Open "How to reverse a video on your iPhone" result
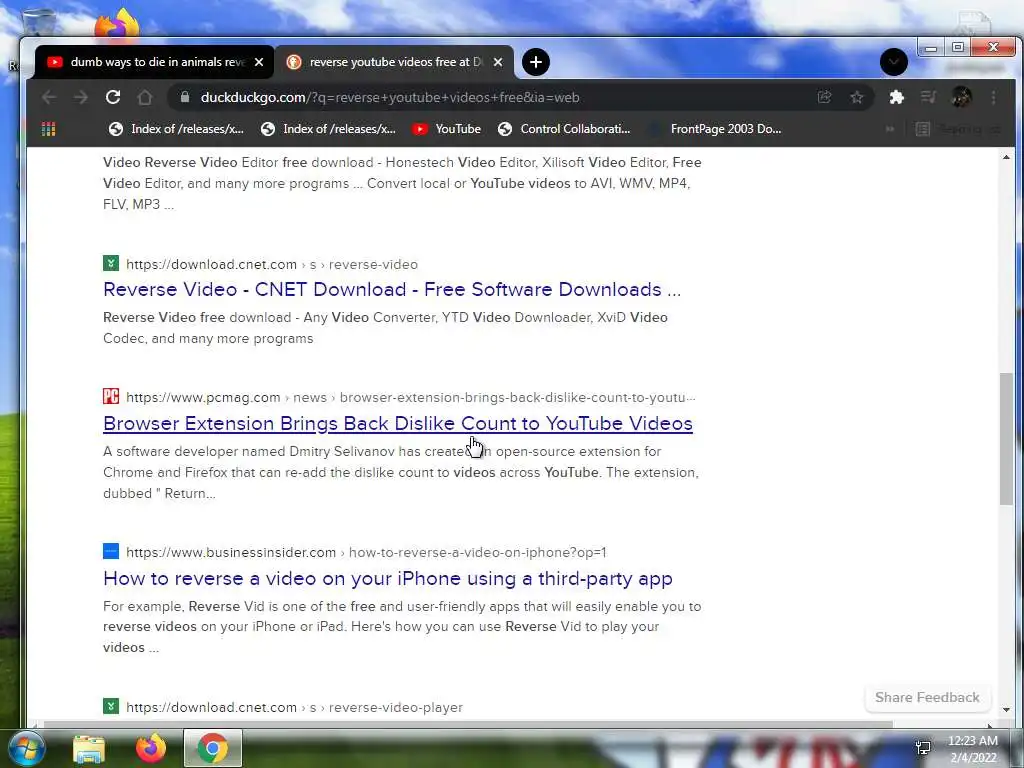Image resolution: width=1024 pixels, height=768 pixels. (x=388, y=579)
